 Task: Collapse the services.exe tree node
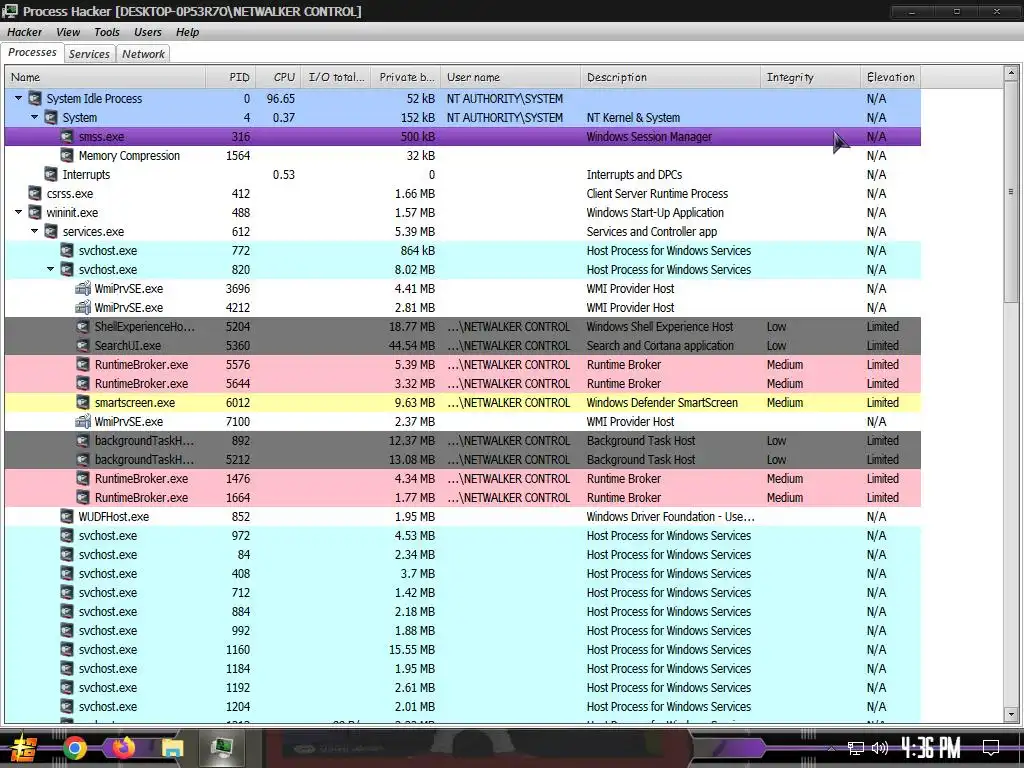tap(35, 231)
